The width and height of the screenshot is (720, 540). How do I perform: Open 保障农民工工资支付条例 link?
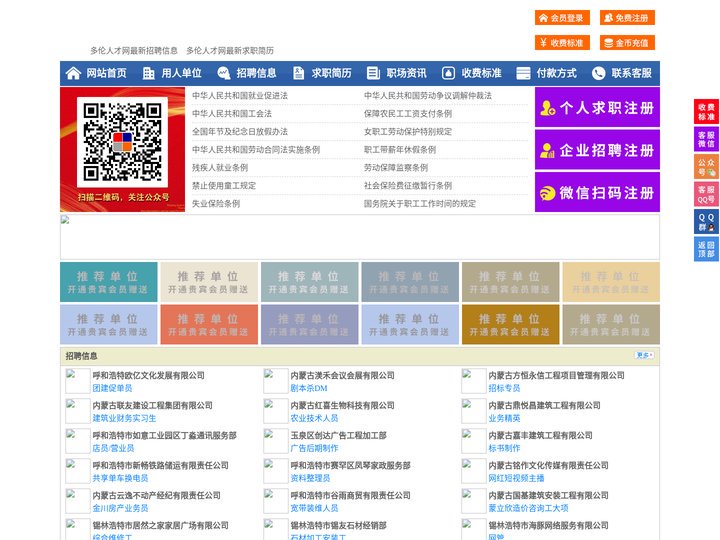click(x=408, y=113)
